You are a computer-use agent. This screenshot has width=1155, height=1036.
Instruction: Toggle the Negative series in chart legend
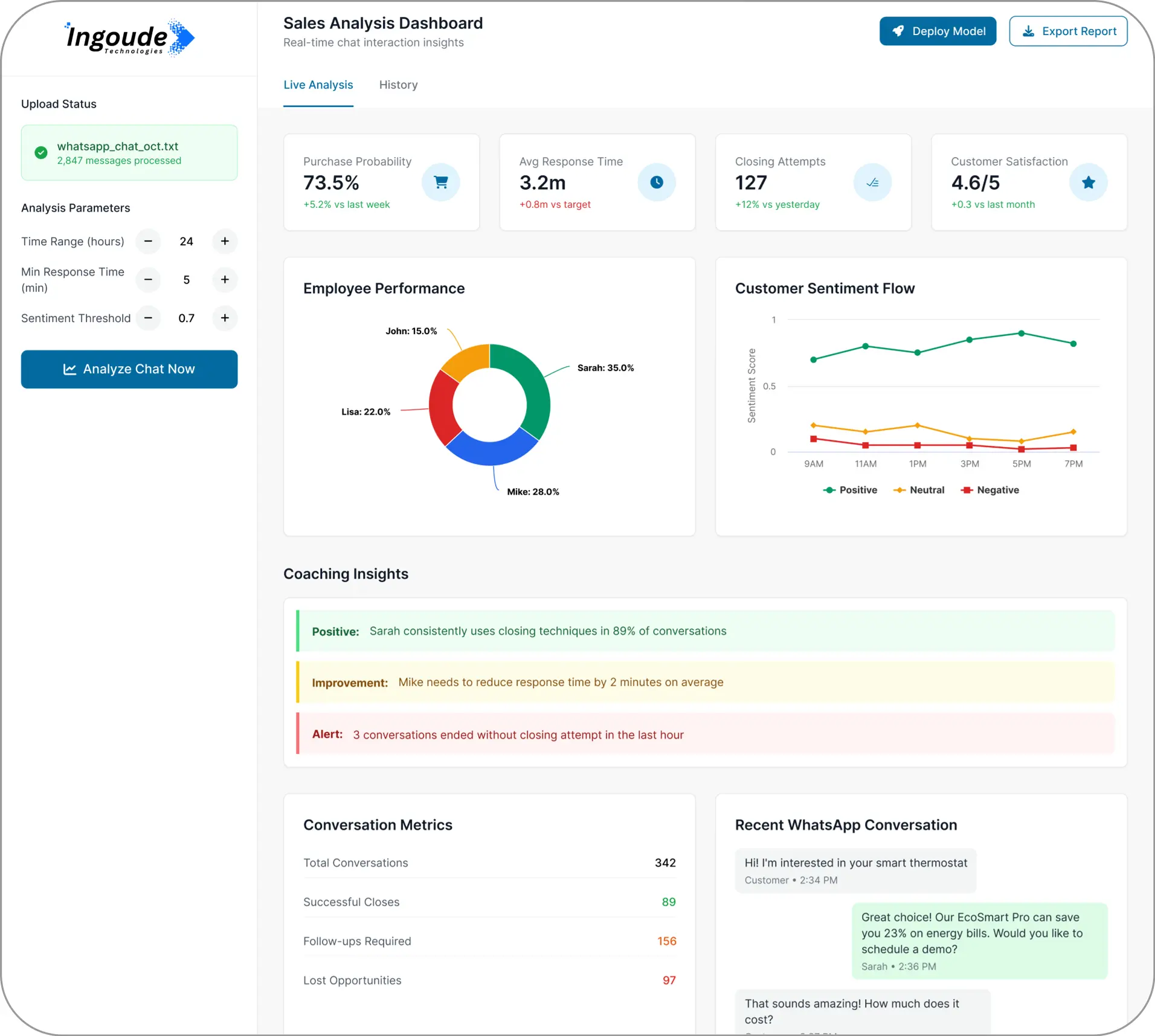pos(989,490)
